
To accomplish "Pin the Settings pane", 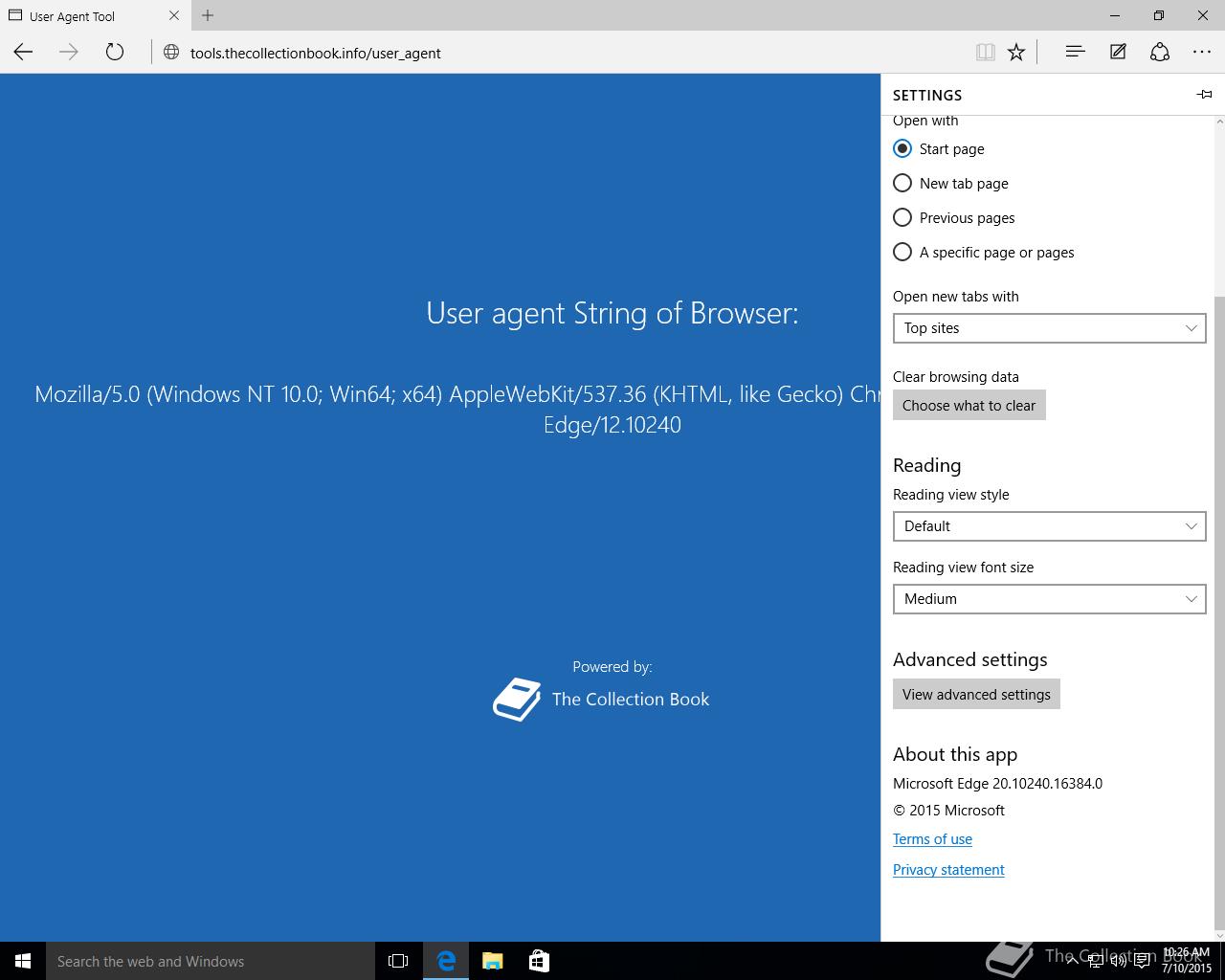I will (1204, 94).
